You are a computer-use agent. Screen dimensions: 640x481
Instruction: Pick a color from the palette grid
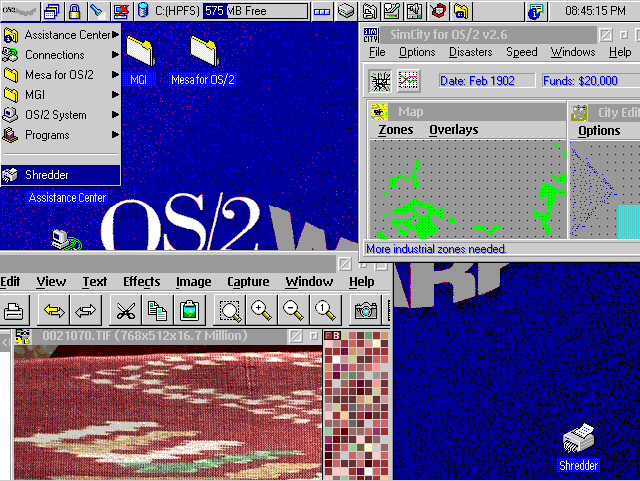tap(357, 400)
